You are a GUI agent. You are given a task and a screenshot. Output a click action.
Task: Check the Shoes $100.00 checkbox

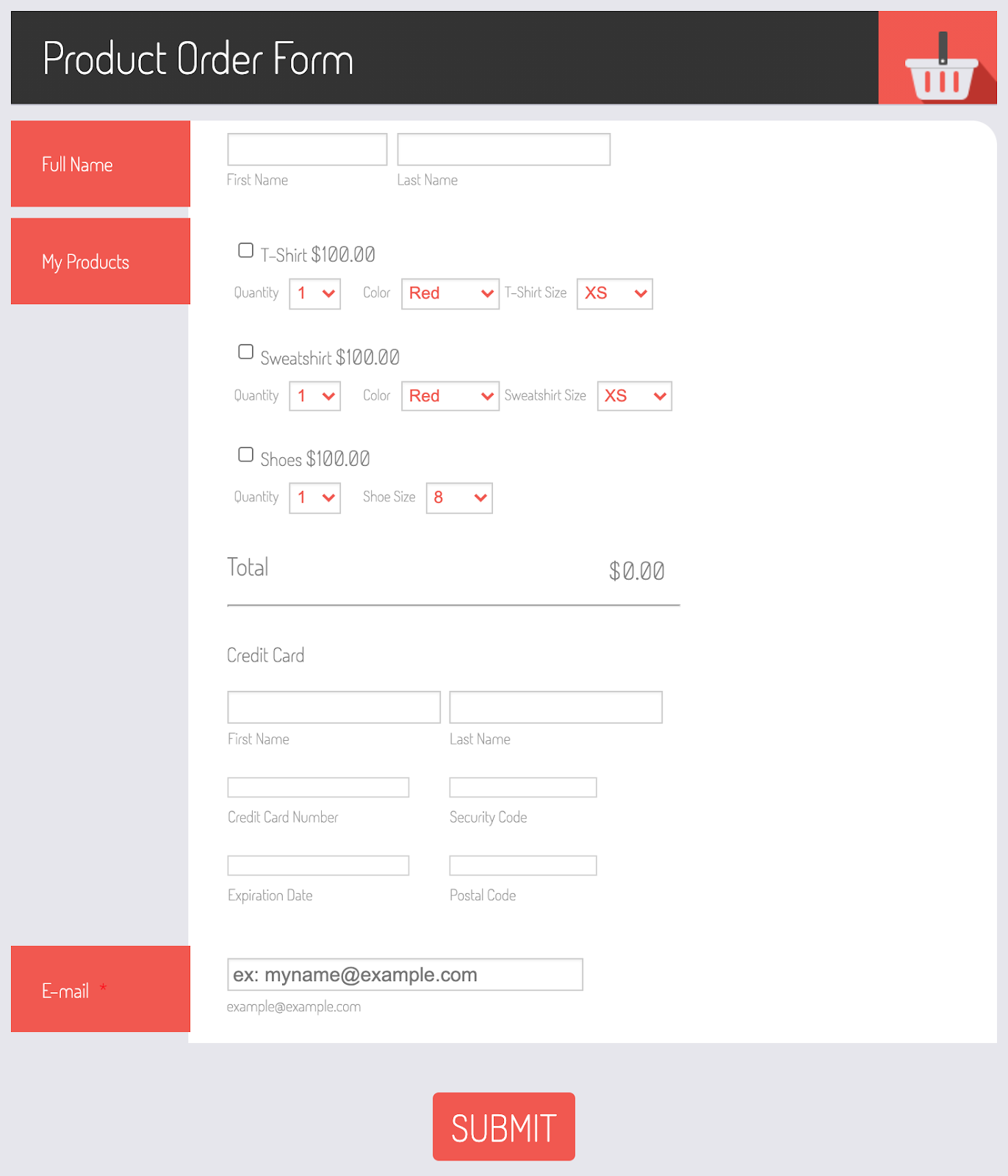coord(245,454)
